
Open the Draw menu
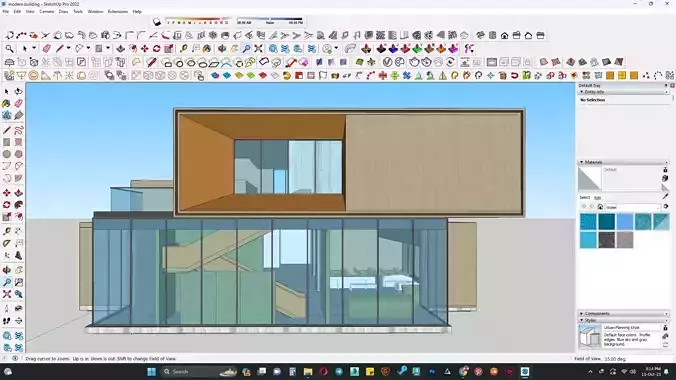(x=63, y=12)
